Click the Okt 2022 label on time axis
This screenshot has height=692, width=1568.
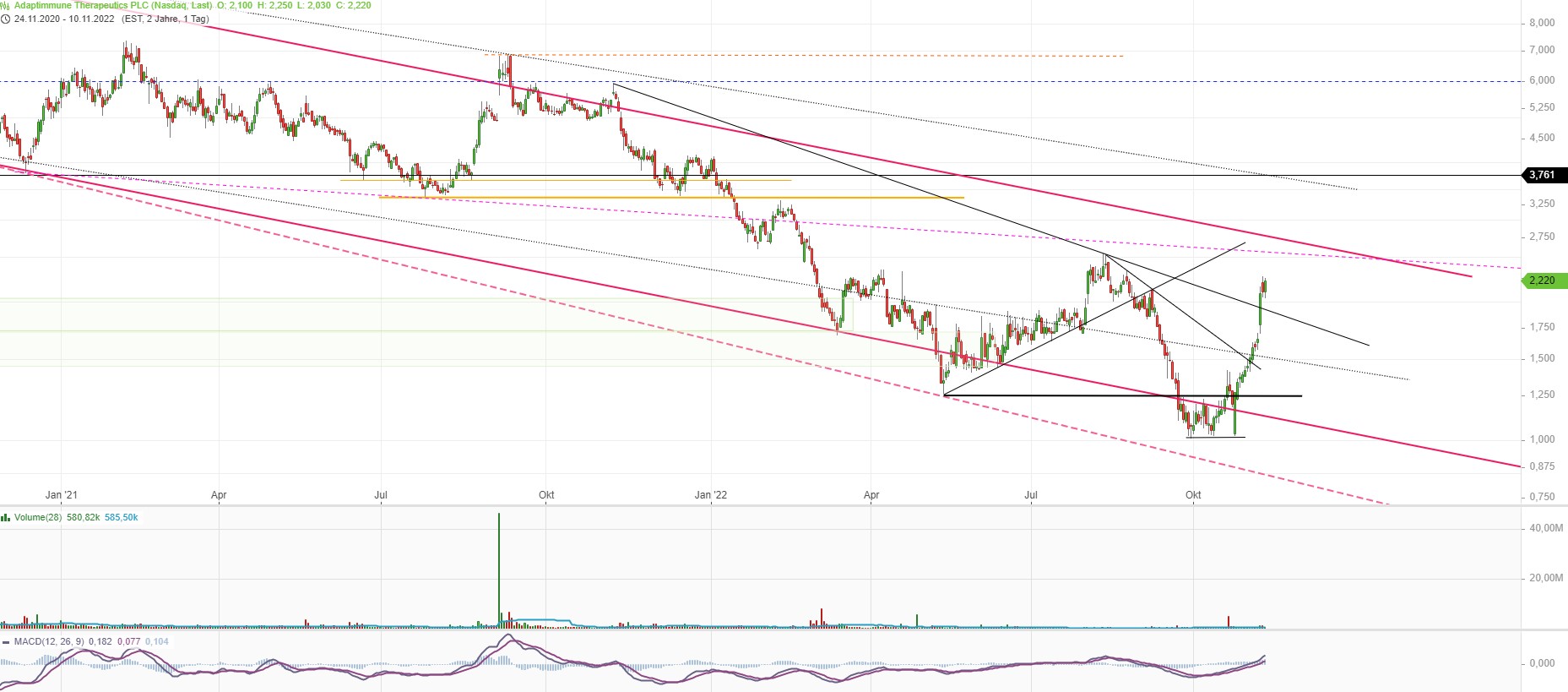[1193, 495]
